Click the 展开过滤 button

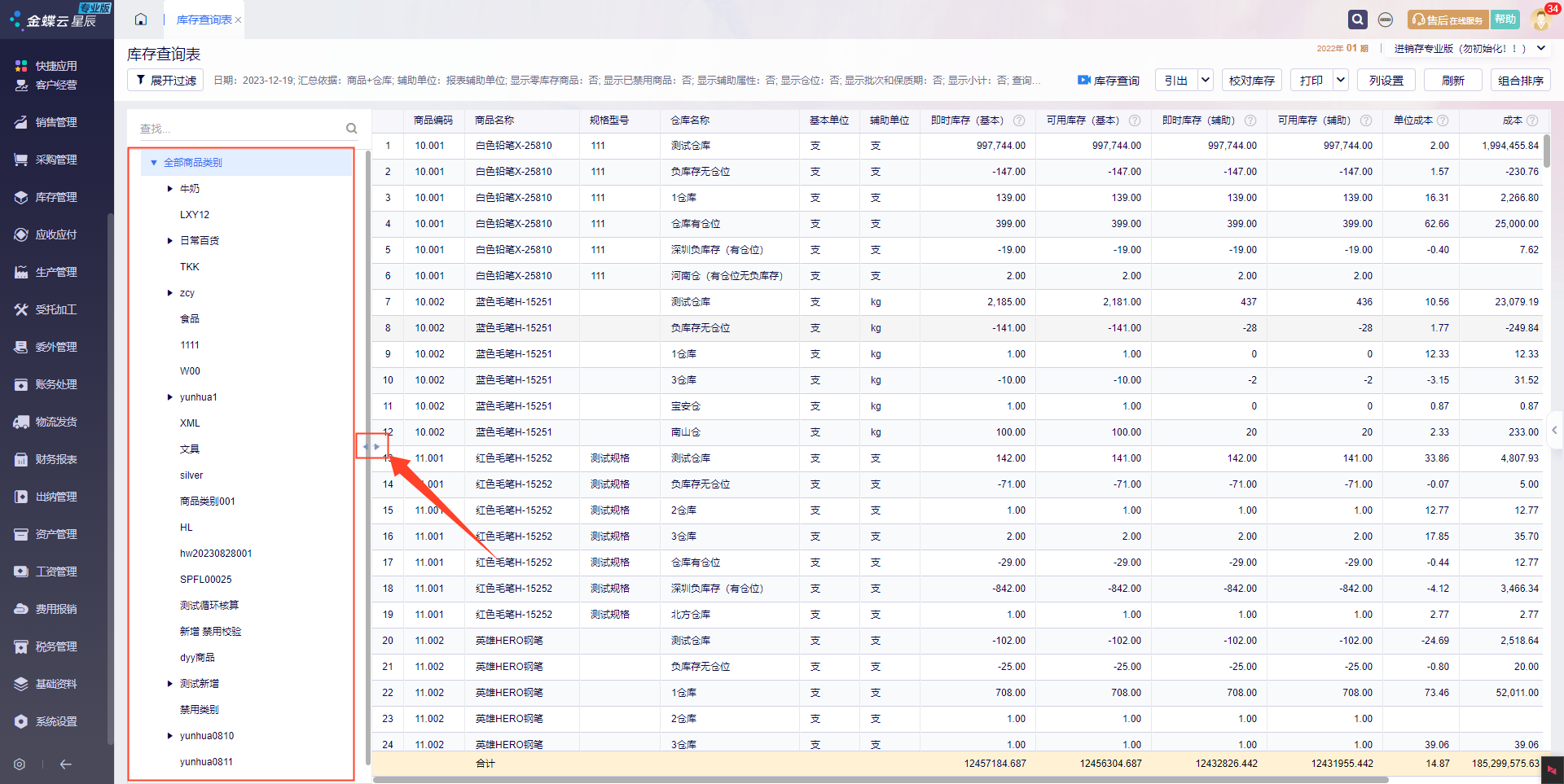pos(166,81)
